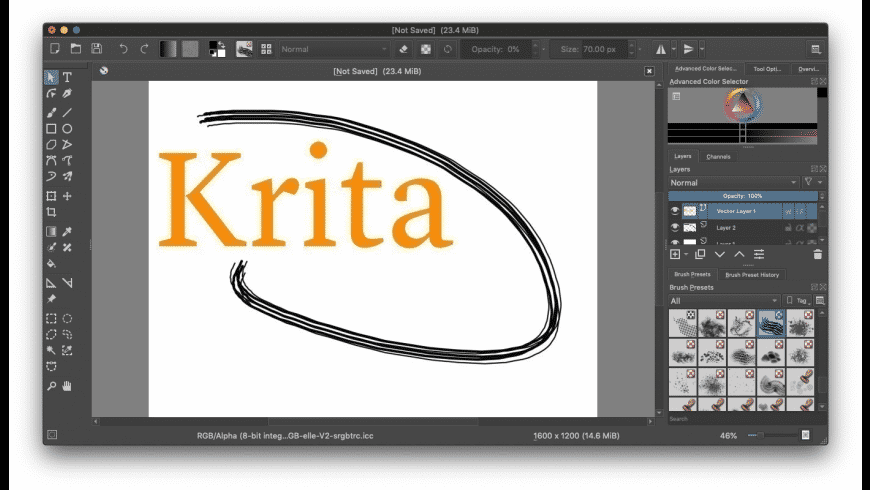Click the Save document icon
The width and height of the screenshot is (870, 490).
point(96,48)
